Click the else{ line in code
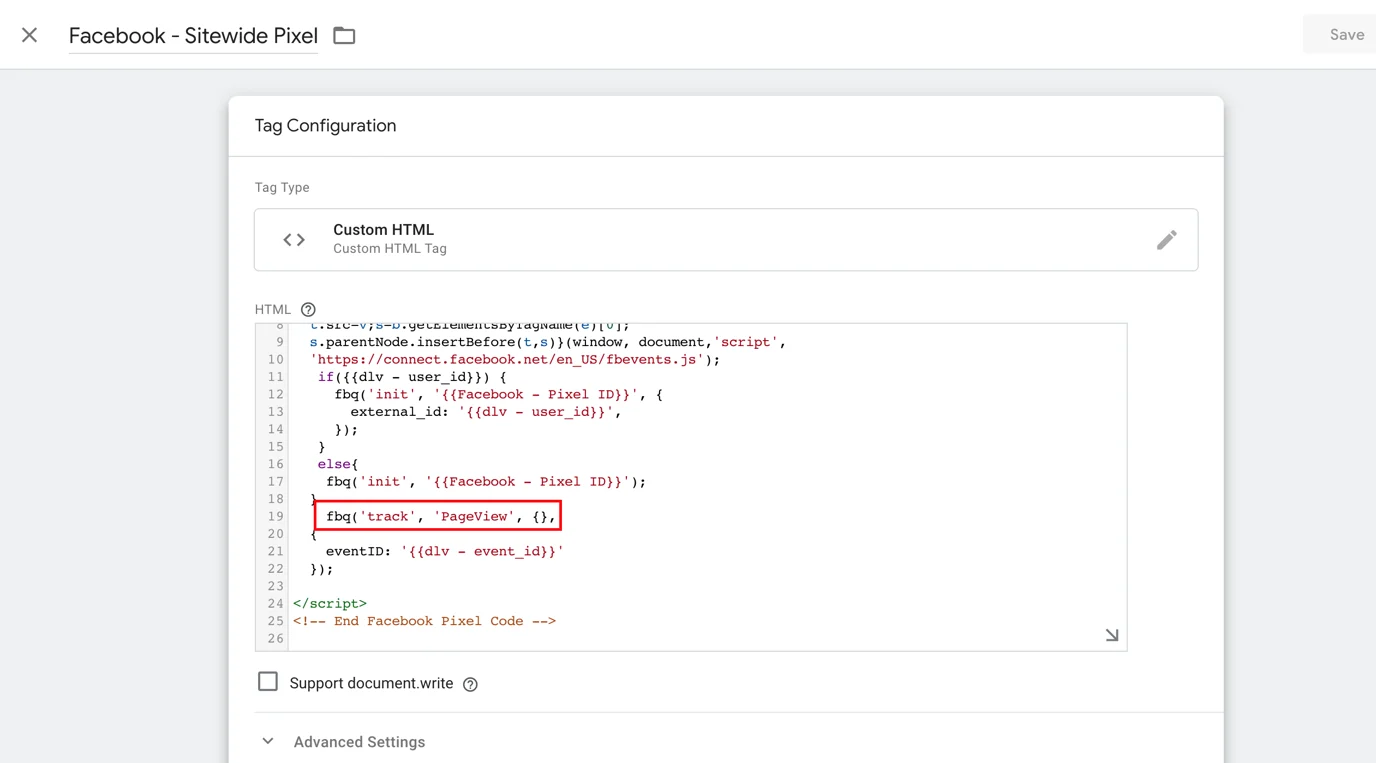1376x763 pixels. click(338, 464)
